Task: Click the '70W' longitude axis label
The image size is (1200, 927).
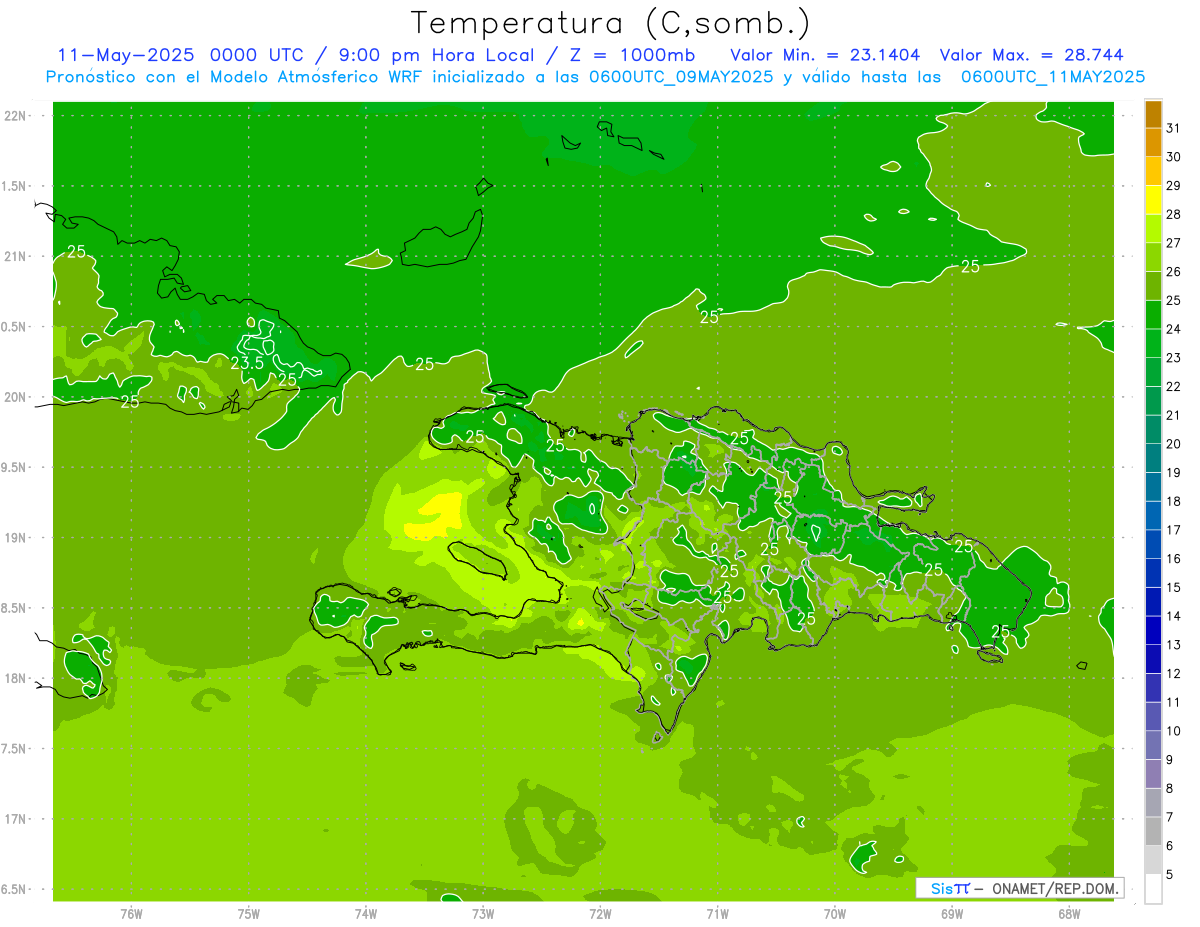Action: tap(835, 913)
